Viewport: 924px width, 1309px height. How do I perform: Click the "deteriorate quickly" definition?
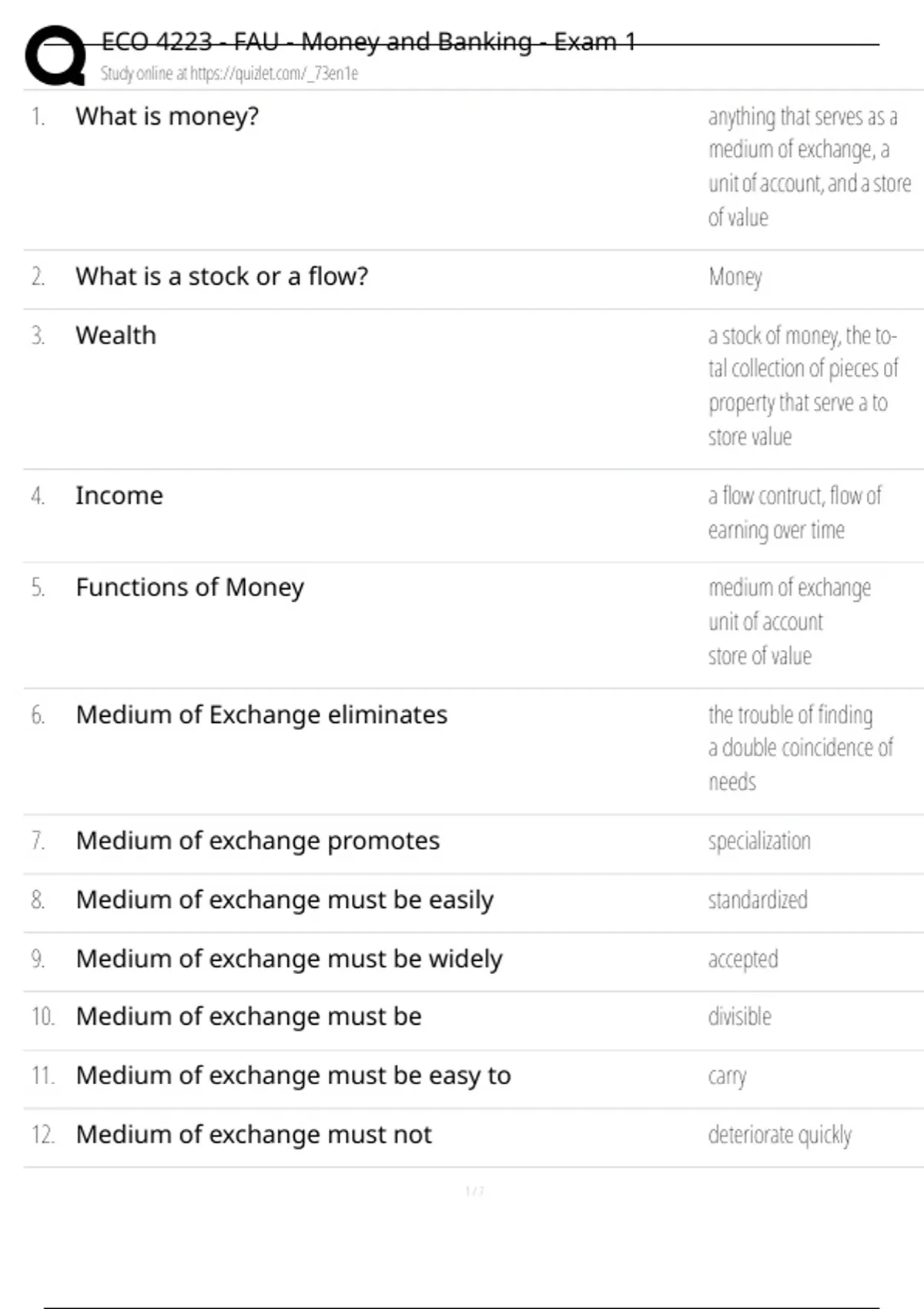[779, 1135]
